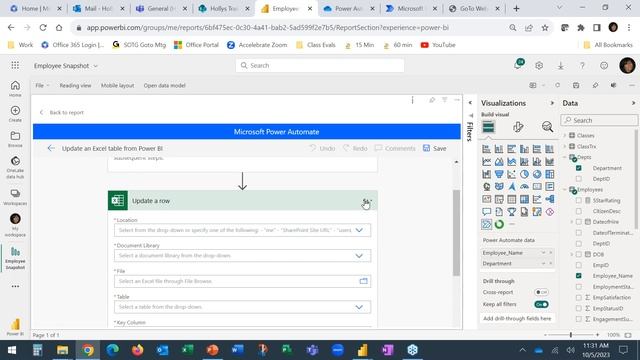The height and width of the screenshot is (360, 640).
Task: Choose the funnel chart visualization icon
Action: point(499,174)
